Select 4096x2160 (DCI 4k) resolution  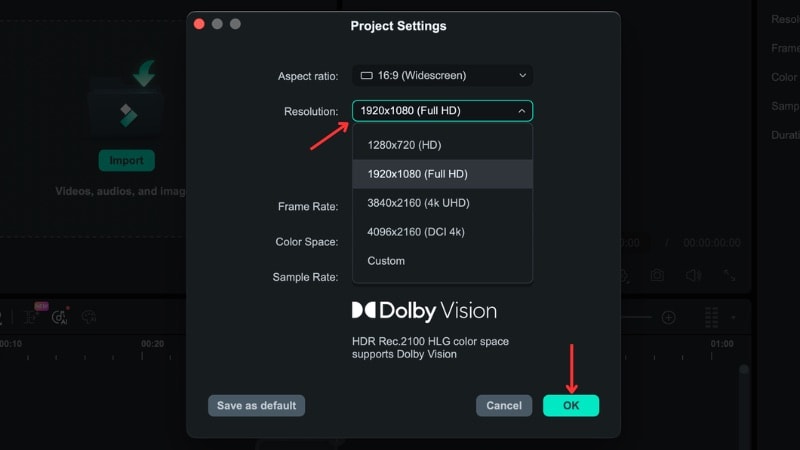pyautogui.click(x=416, y=232)
